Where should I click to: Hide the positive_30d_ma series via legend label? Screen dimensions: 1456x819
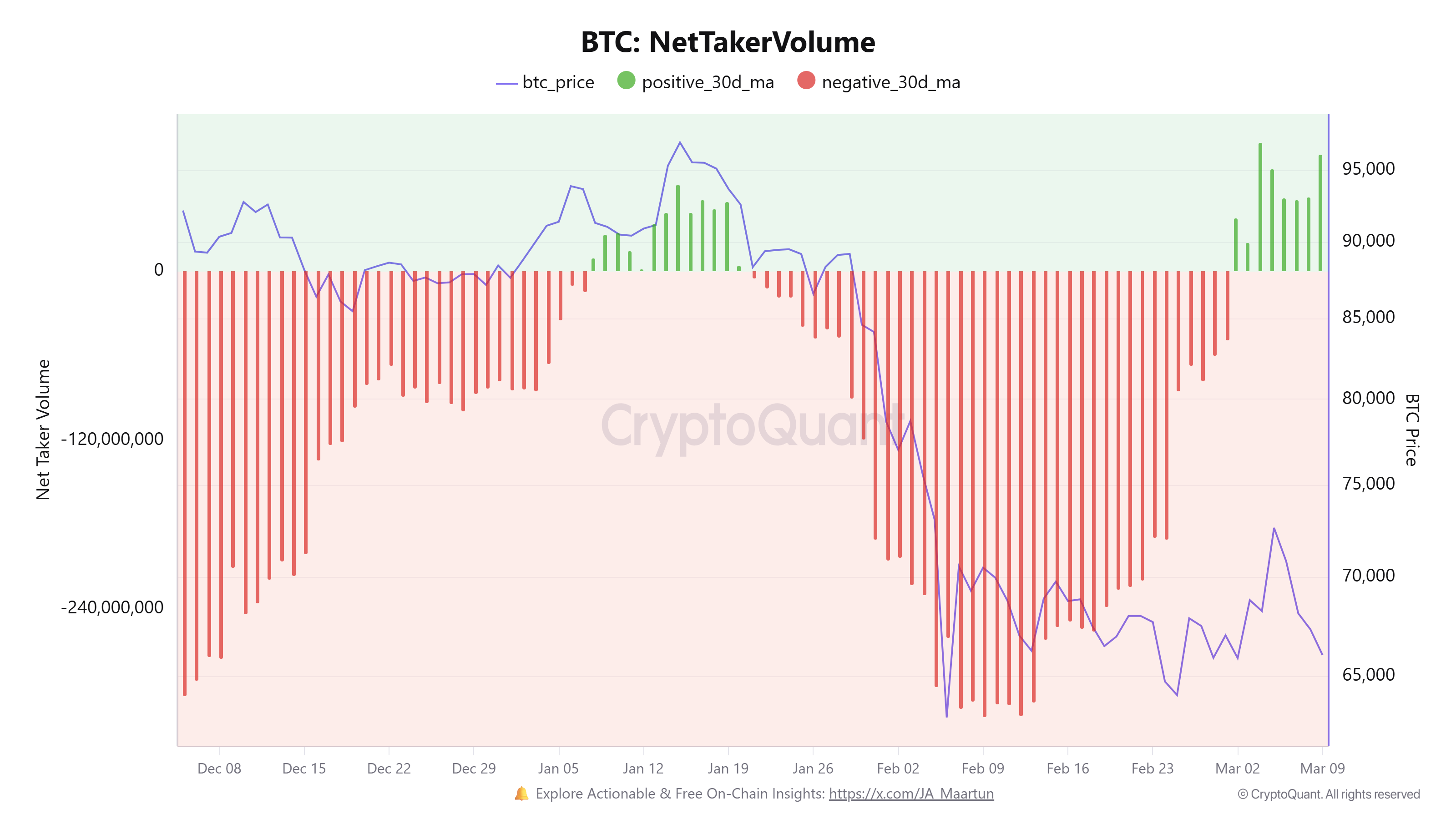click(708, 82)
